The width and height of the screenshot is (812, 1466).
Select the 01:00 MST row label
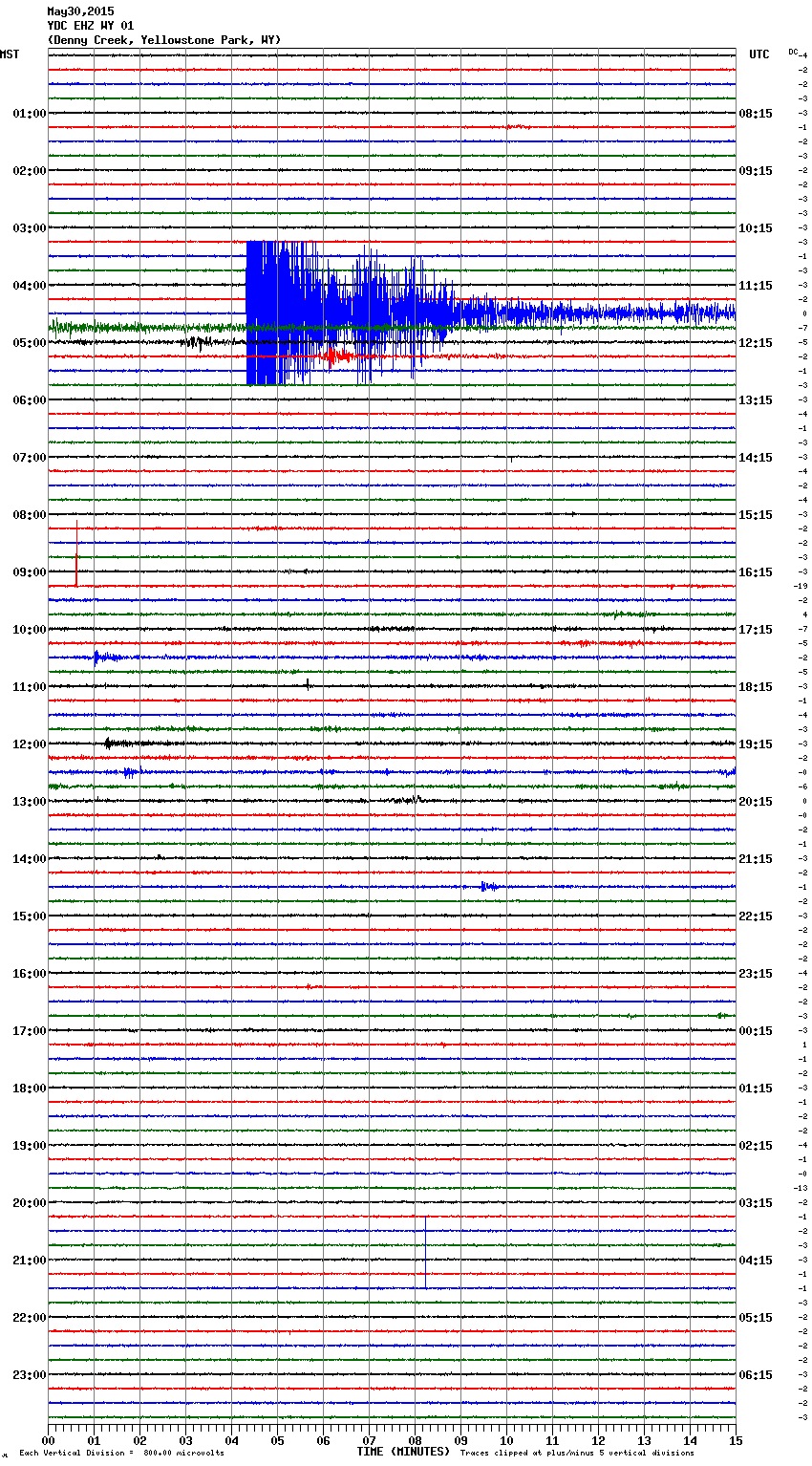pyautogui.click(x=30, y=114)
